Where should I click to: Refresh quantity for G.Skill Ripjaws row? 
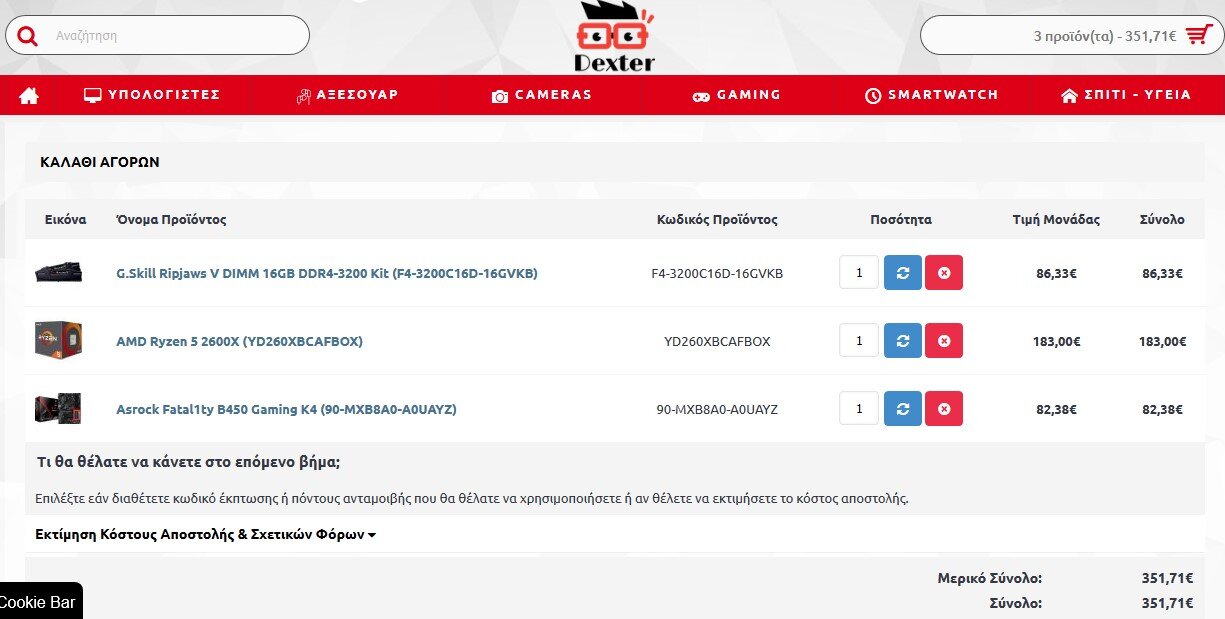pos(902,273)
